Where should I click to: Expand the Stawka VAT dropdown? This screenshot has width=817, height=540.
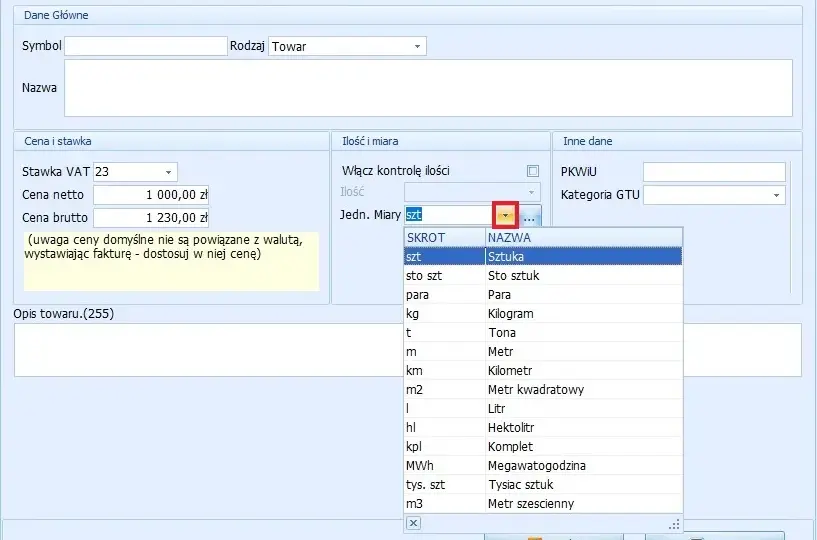click(x=168, y=172)
